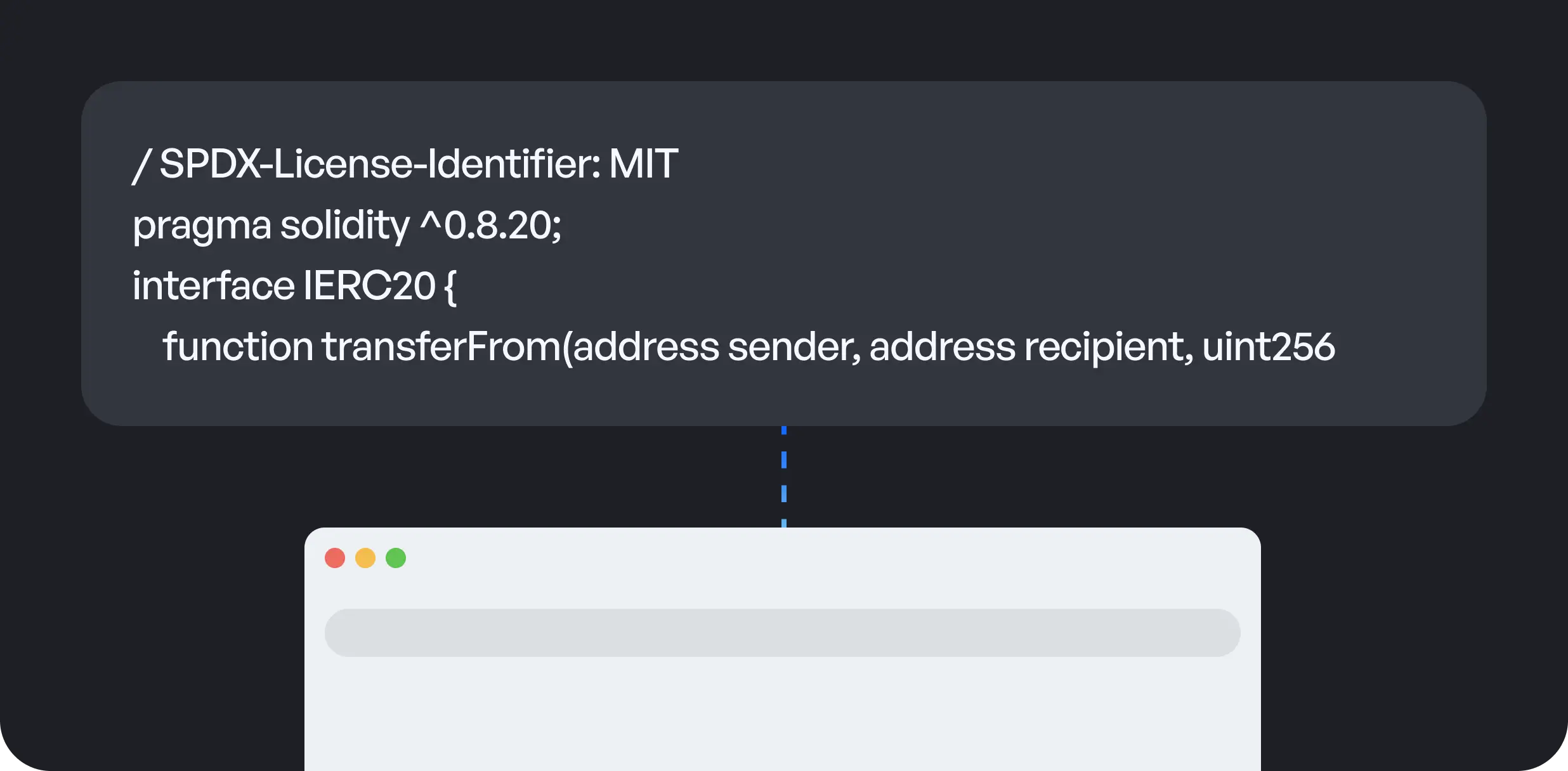Image resolution: width=1568 pixels, height=771 pixels.
Task: Click the word solidity
Action: click(344, 226)
